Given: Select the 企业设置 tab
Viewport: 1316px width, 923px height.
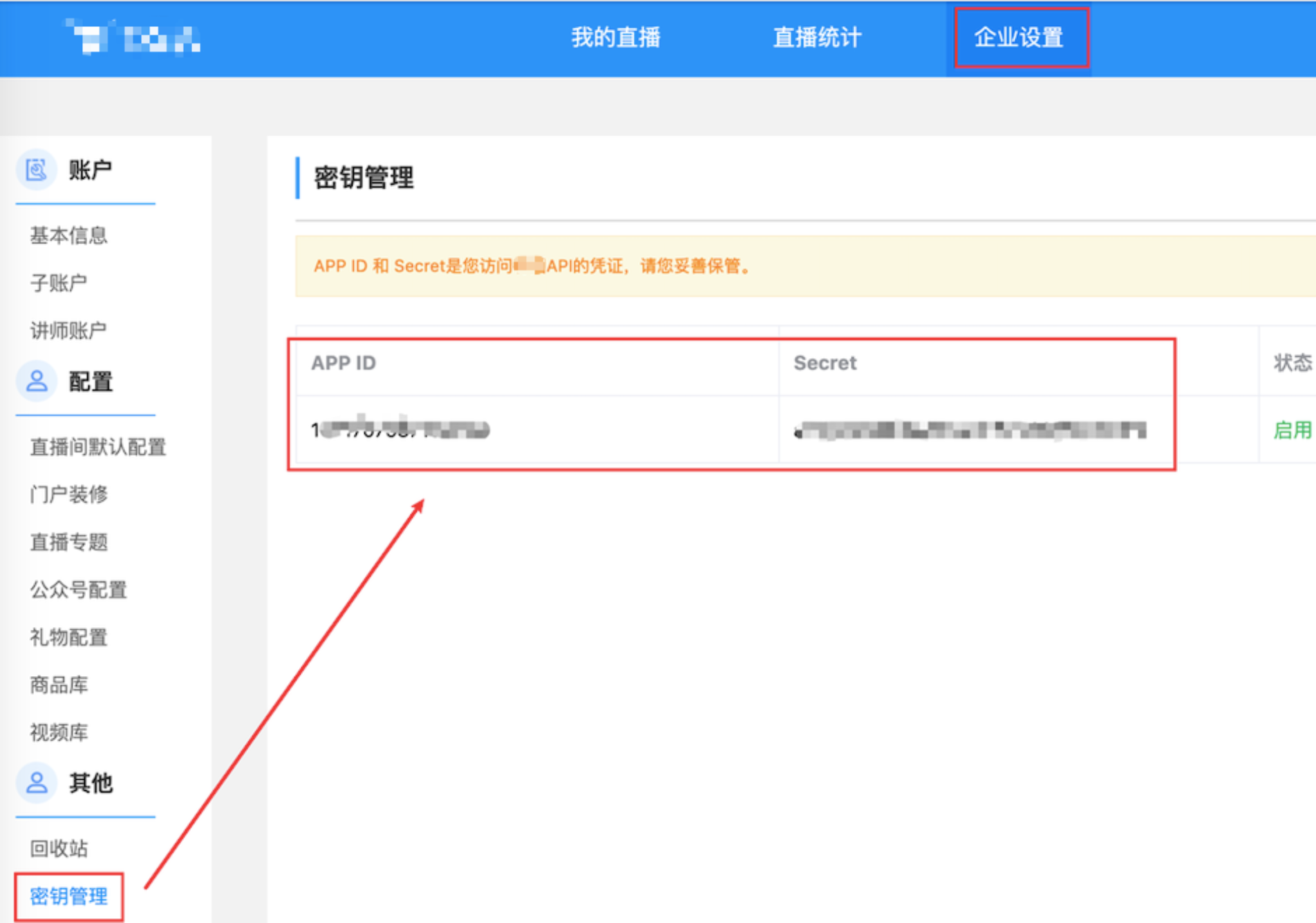Looking at the screenshot, I should tap(1019, 37).
